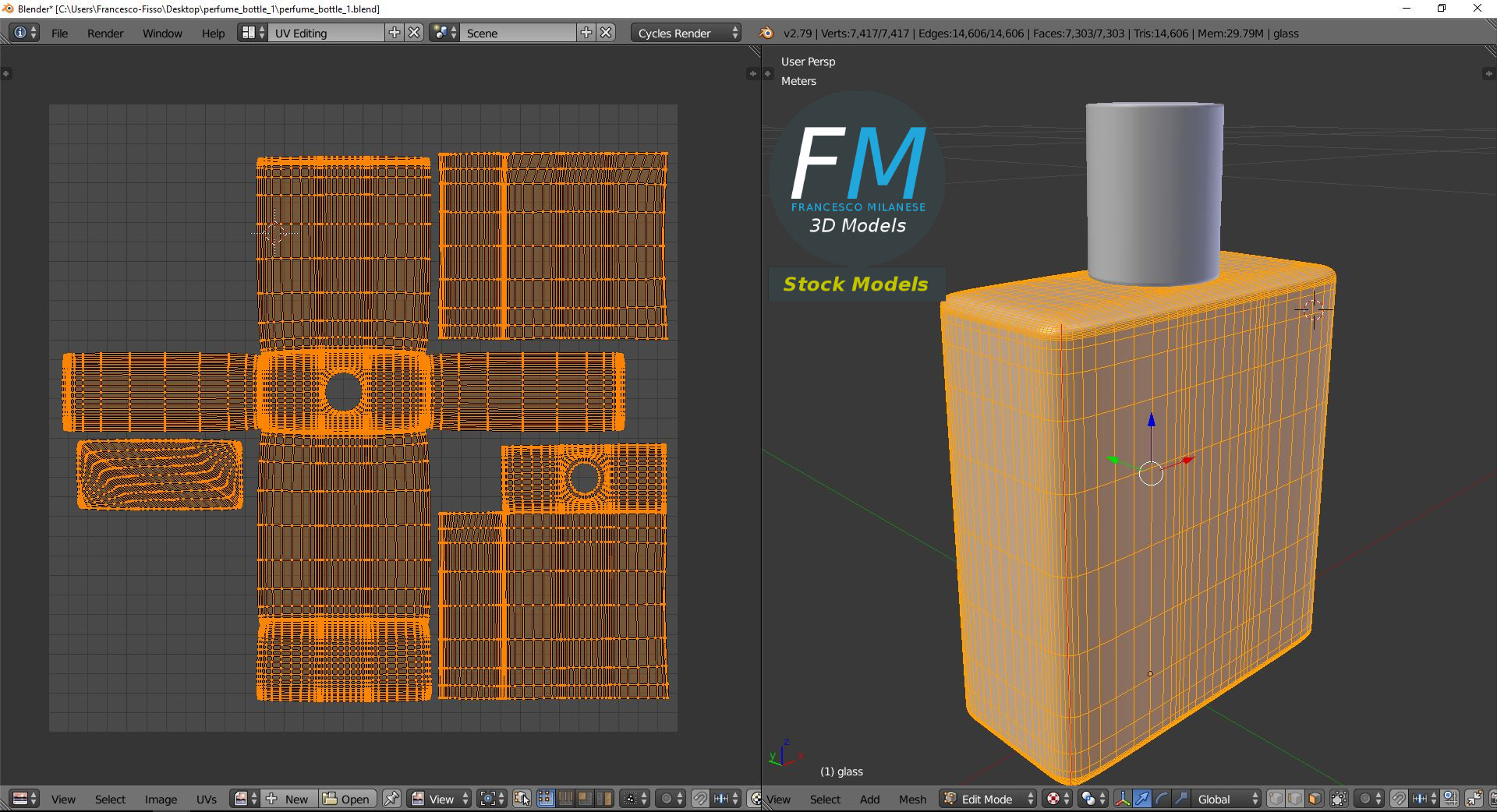
Task: Click the vertex select mode icon in 3D view
Action: pos(1276,799)
